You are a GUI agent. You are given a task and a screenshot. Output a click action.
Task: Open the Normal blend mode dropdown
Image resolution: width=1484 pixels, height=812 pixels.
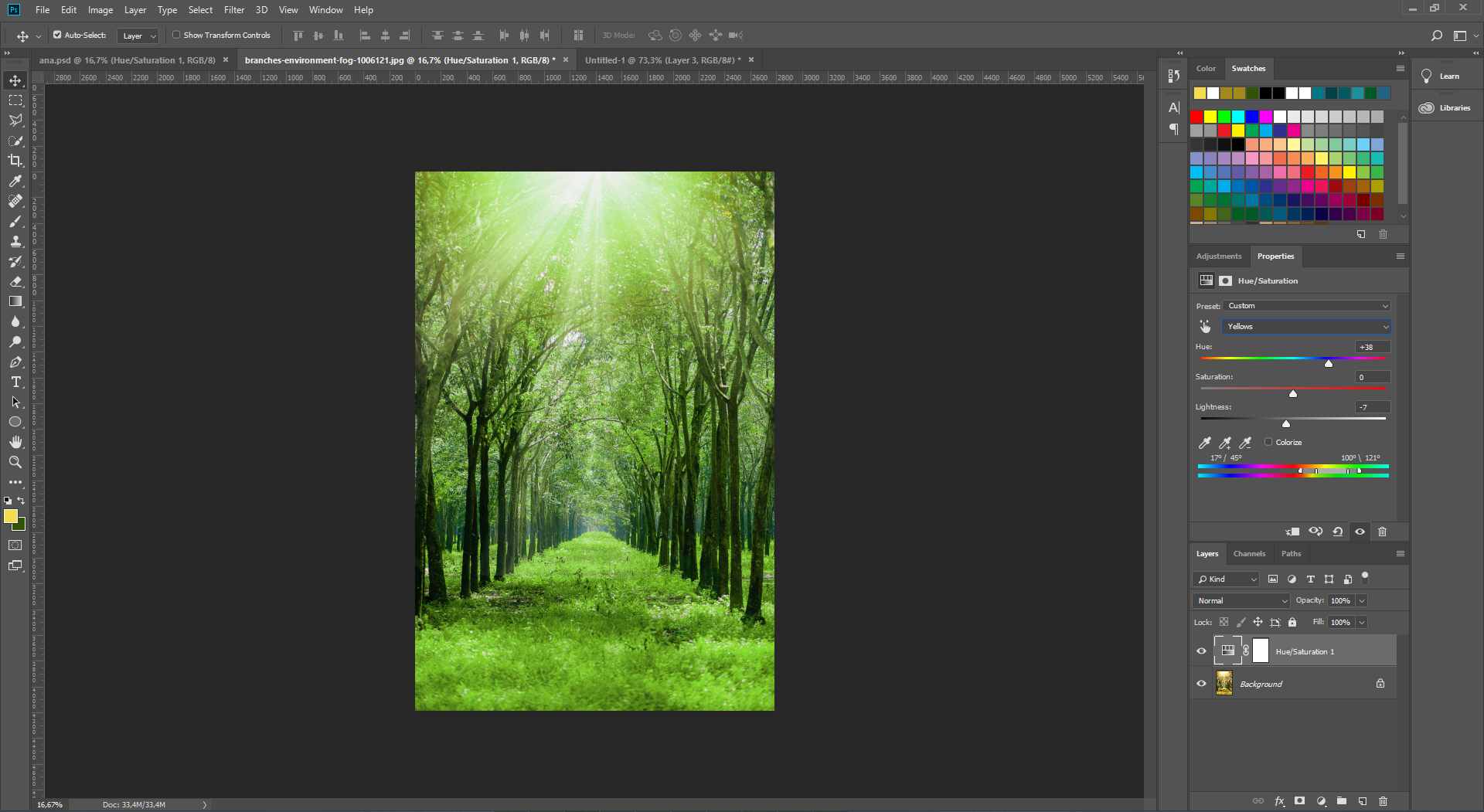[1241, 601]
